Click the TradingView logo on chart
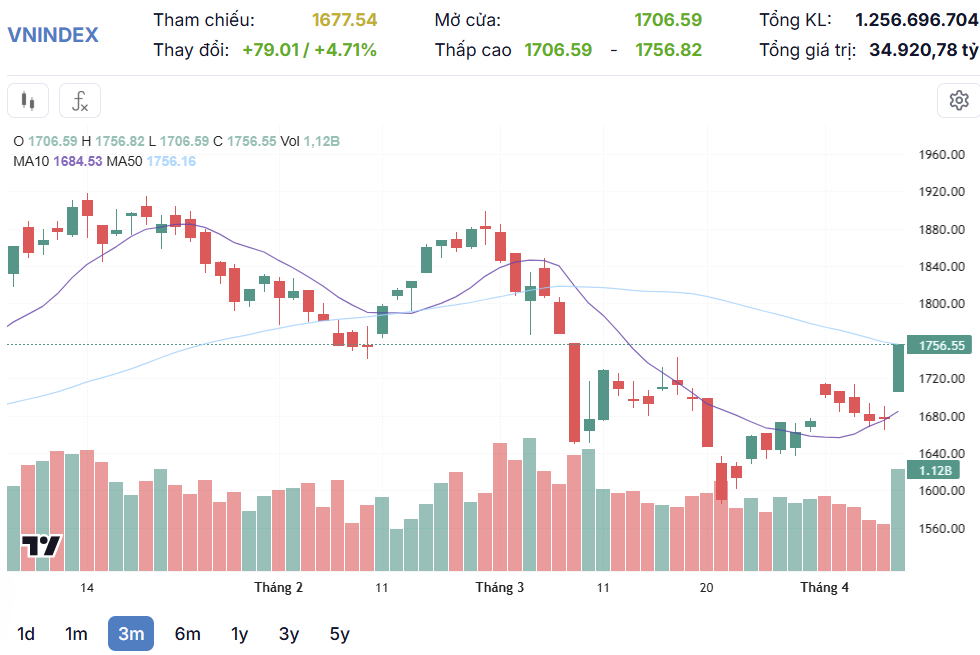Image resolution: width=980 pixels, height=655 pixels. [x=42, y=546]
